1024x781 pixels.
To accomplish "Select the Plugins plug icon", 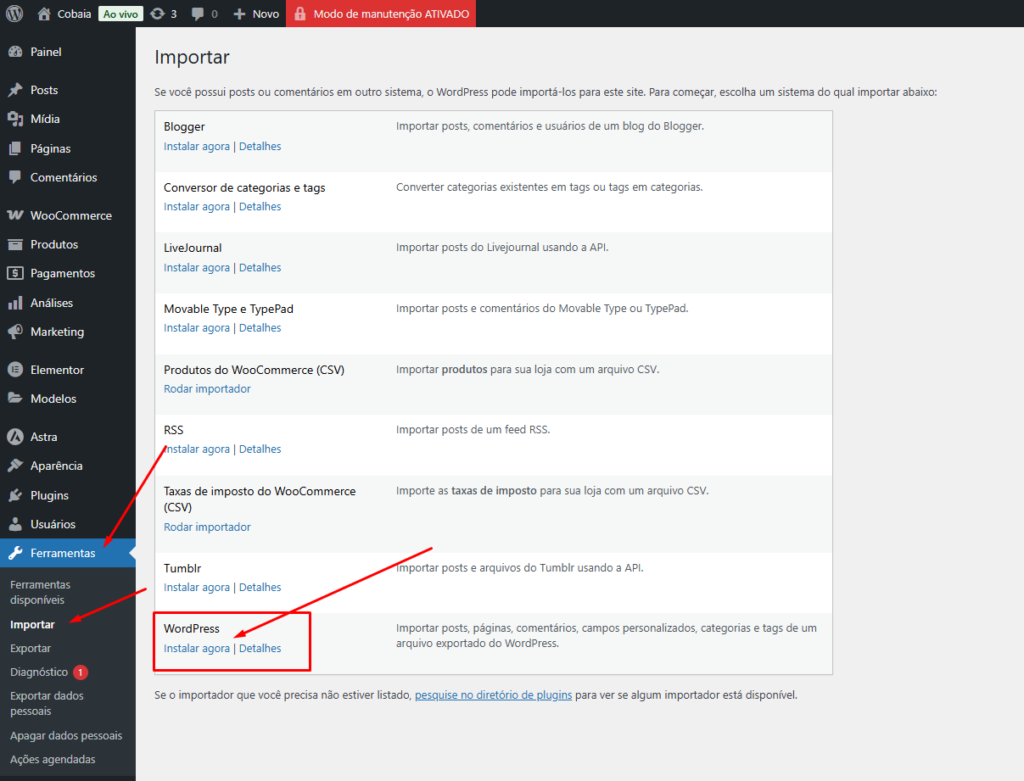I will (x=17, y=494).
